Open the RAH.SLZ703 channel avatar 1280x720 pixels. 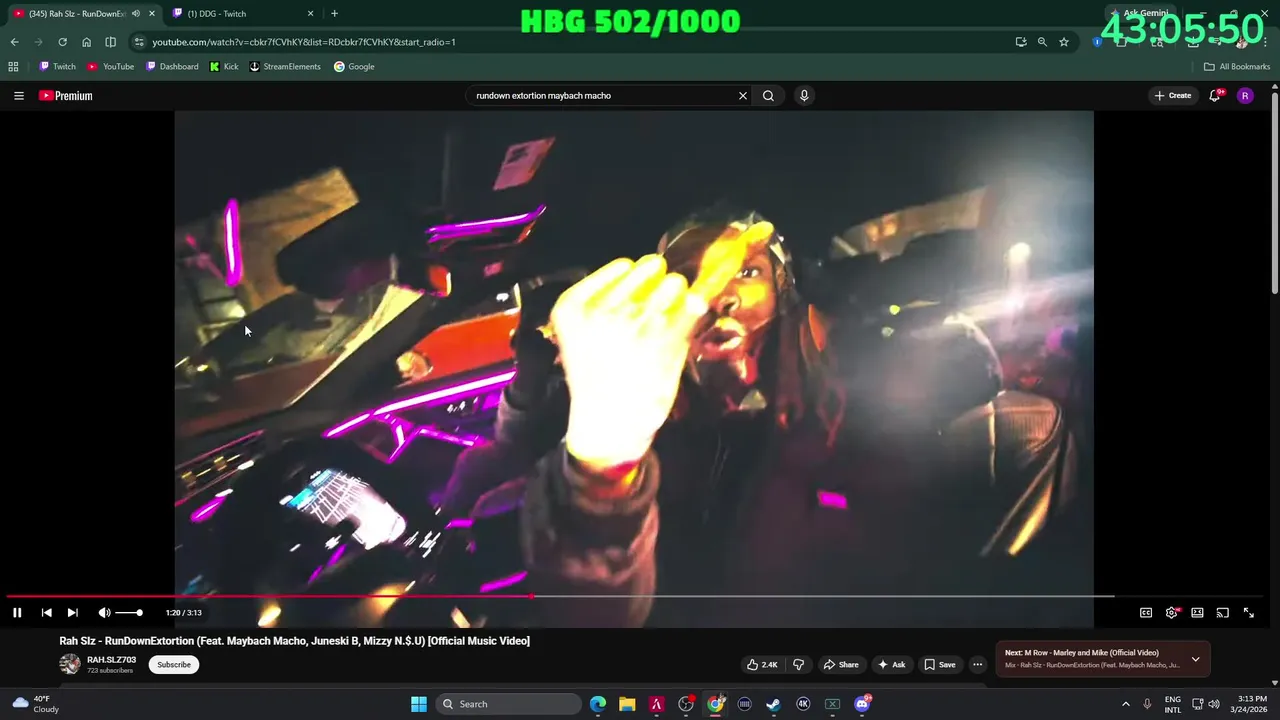pyautogui.click(x=70, y=664)
